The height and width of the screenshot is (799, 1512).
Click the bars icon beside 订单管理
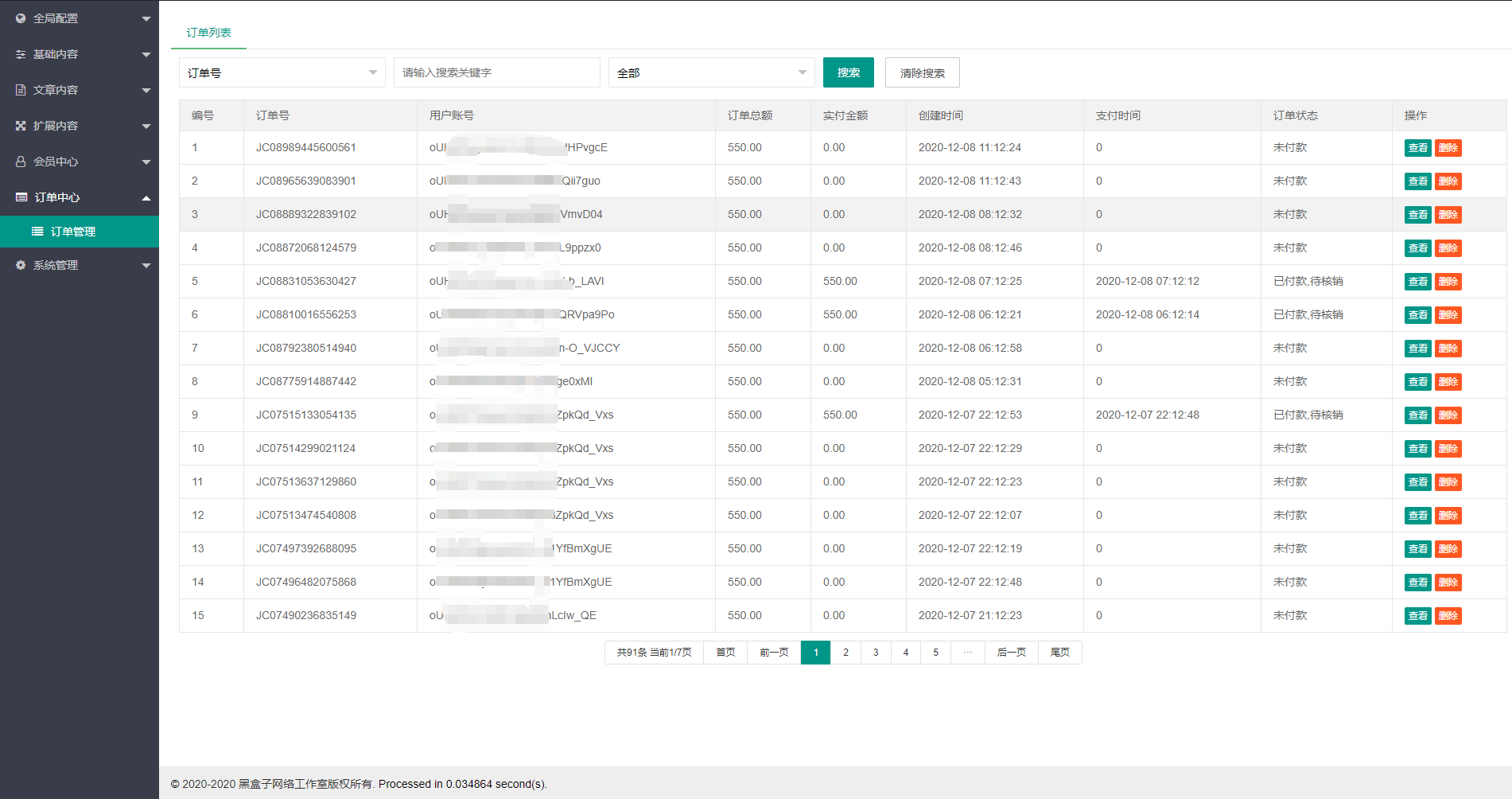pyautogui.click(x=37, y=232)
